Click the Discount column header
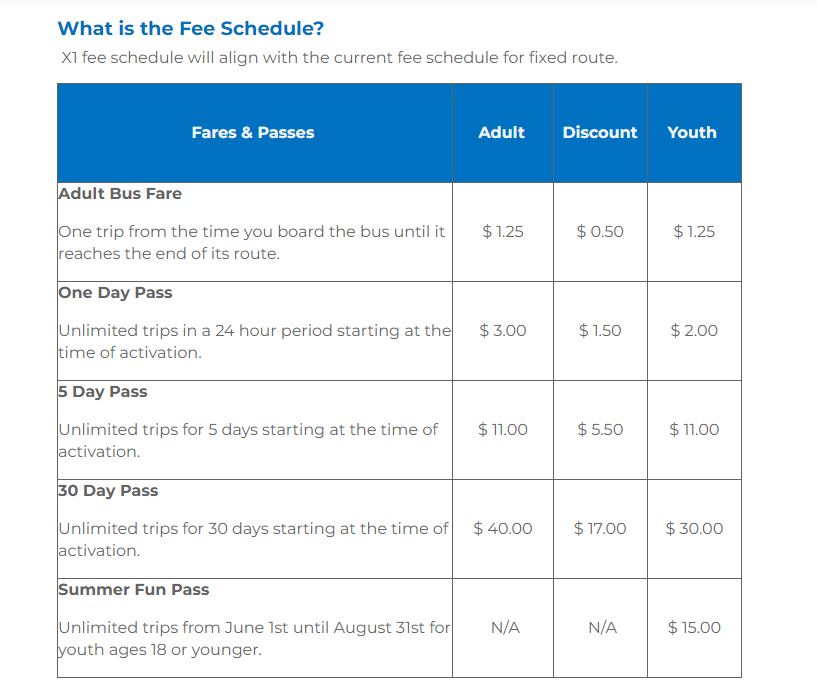This screenshot has height=696, width=817. click(600, 132)
